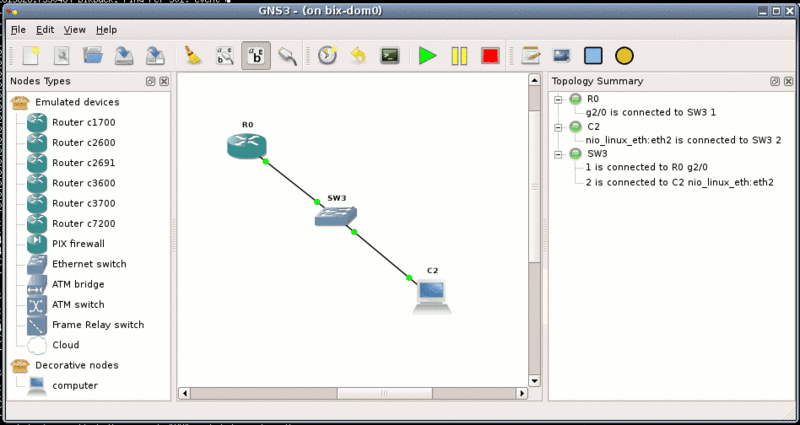Click canvas horizontal scrollbar left arrow

coord(184,393)
